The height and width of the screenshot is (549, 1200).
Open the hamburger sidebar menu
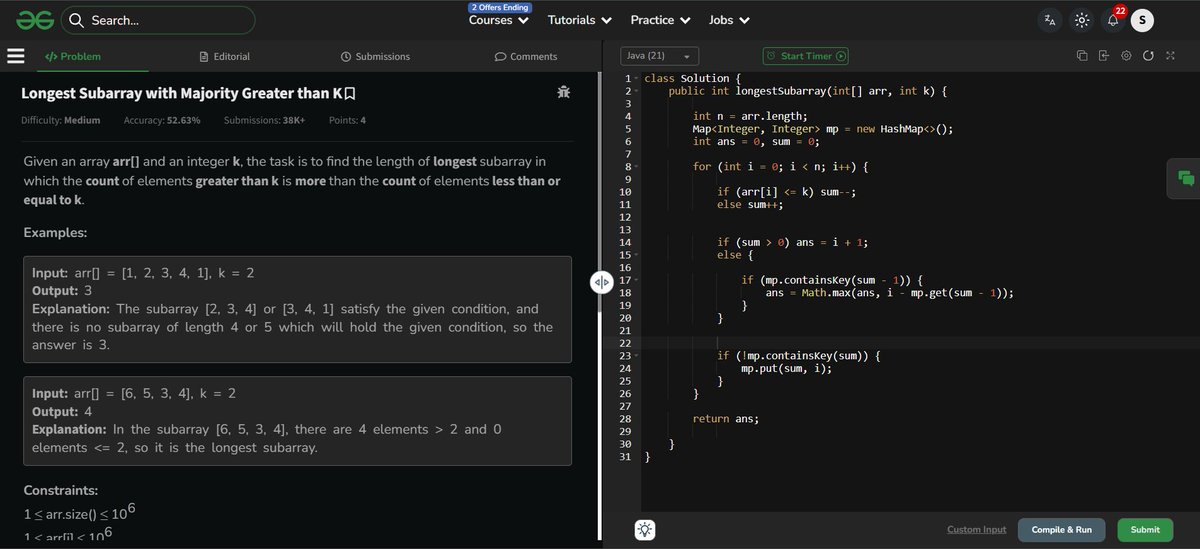pyautogui.click(x=16, y=56)
